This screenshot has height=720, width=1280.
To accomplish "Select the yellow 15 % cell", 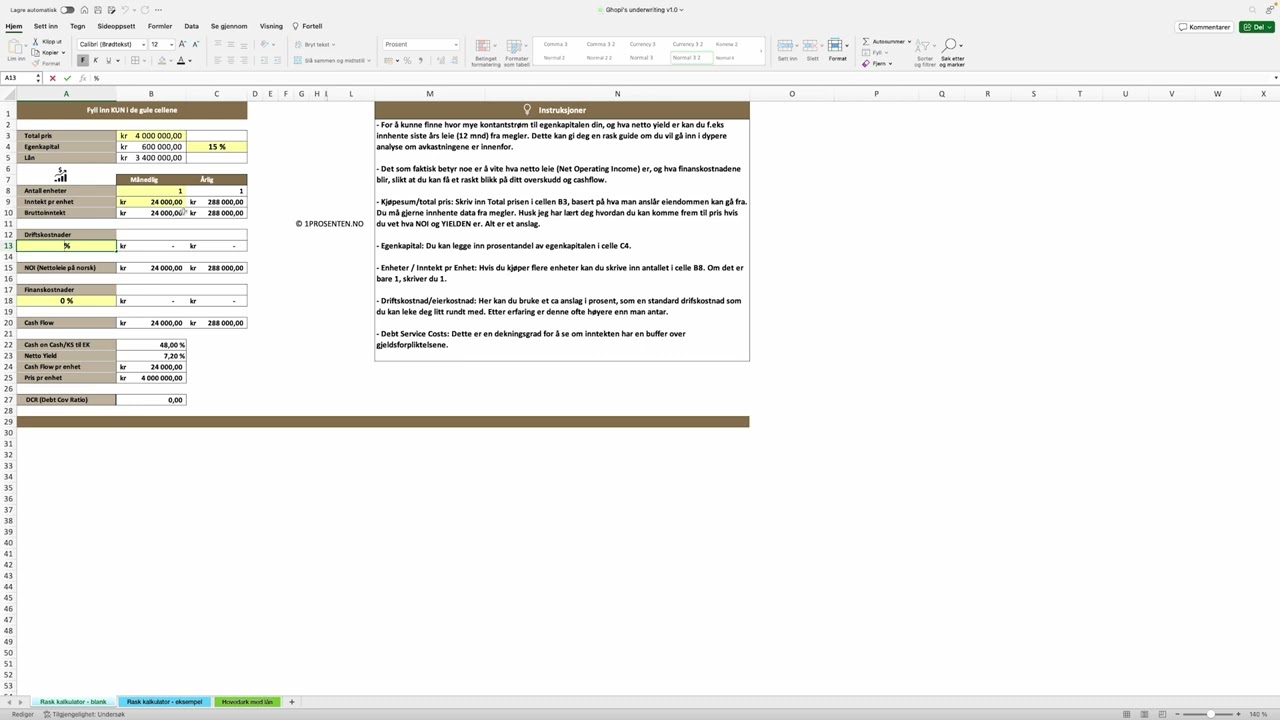I will coord(216,147).
